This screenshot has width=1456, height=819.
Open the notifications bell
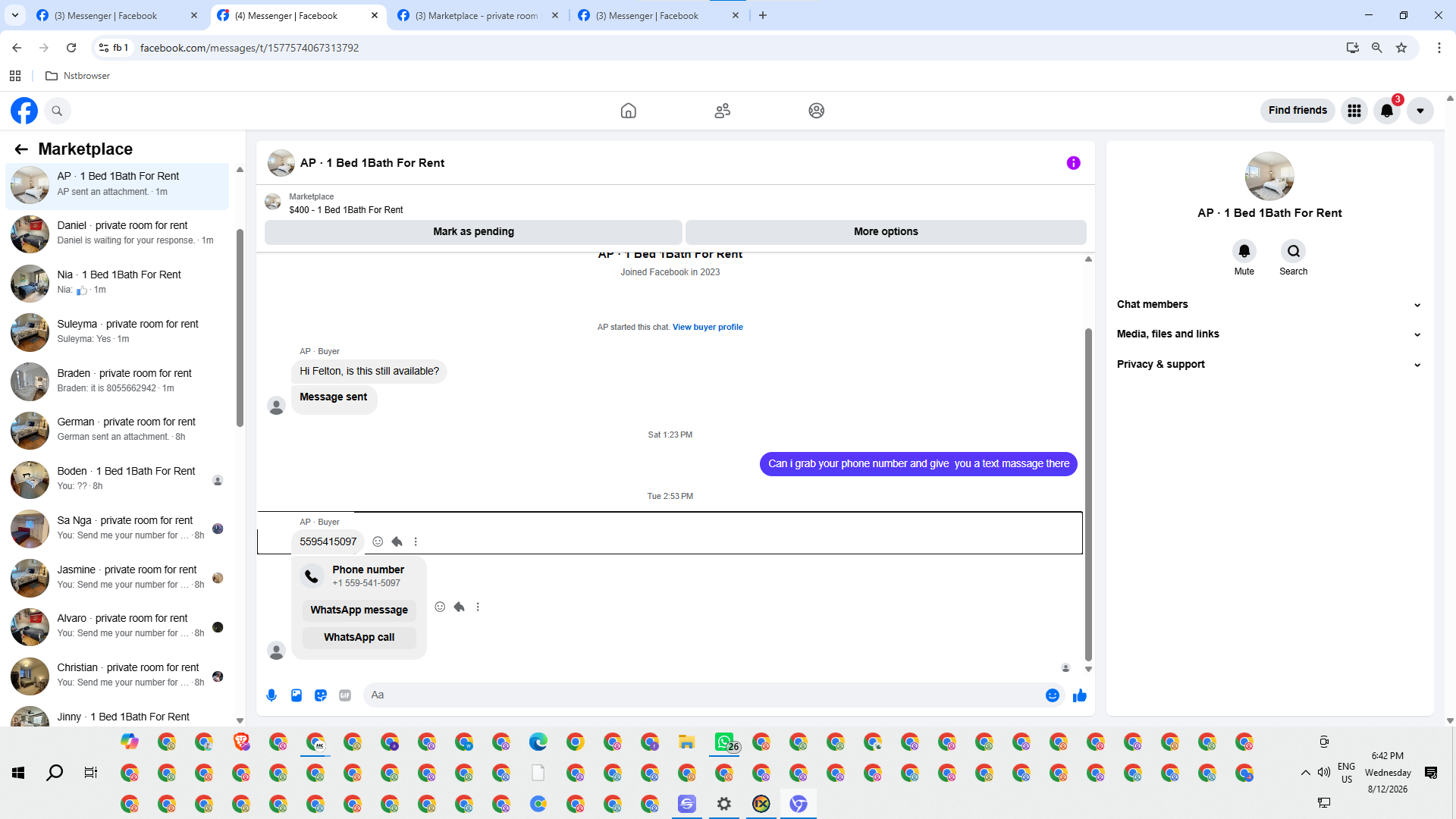tap(1387, 111)
